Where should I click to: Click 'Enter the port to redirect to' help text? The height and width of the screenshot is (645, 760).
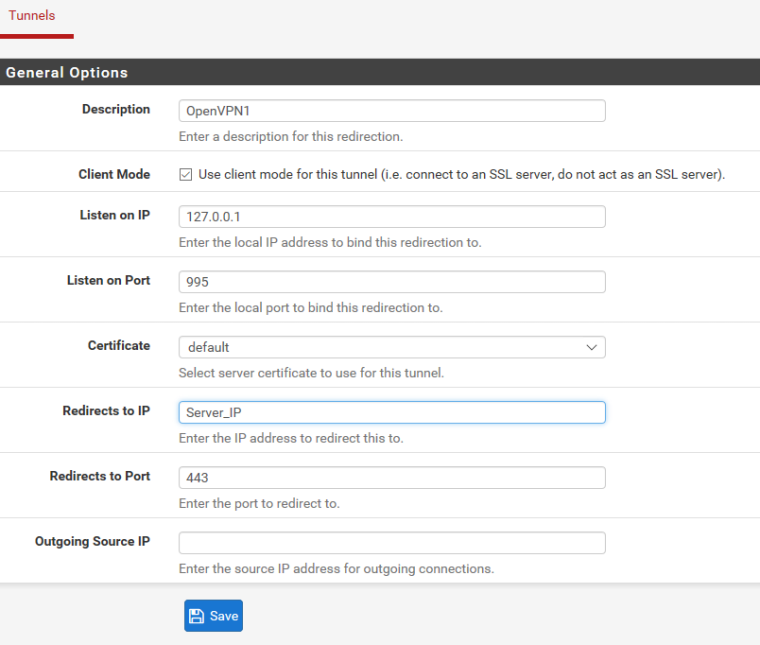coord(259,503)
